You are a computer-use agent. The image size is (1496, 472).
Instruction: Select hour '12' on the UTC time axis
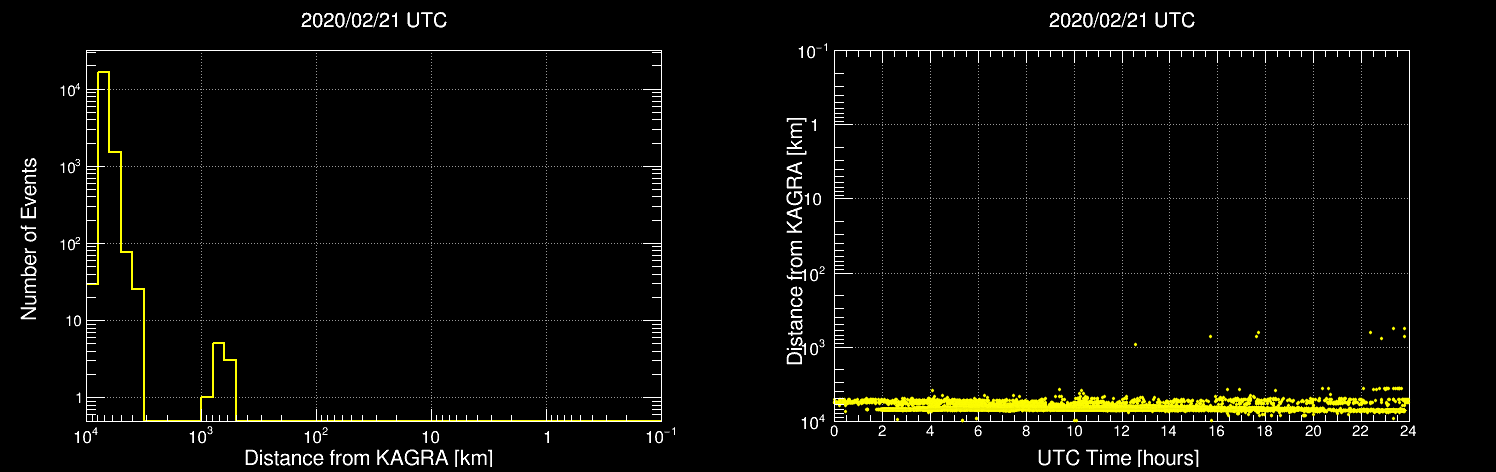[x=1121, y=432]
